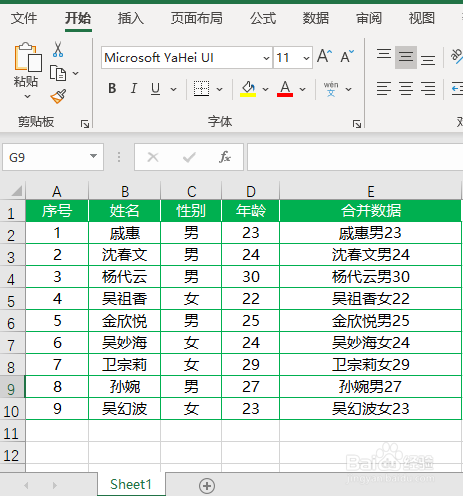Viewport: 463px width, 496px height.
Task: Click the text orientation icon
Action: (457, 56)
